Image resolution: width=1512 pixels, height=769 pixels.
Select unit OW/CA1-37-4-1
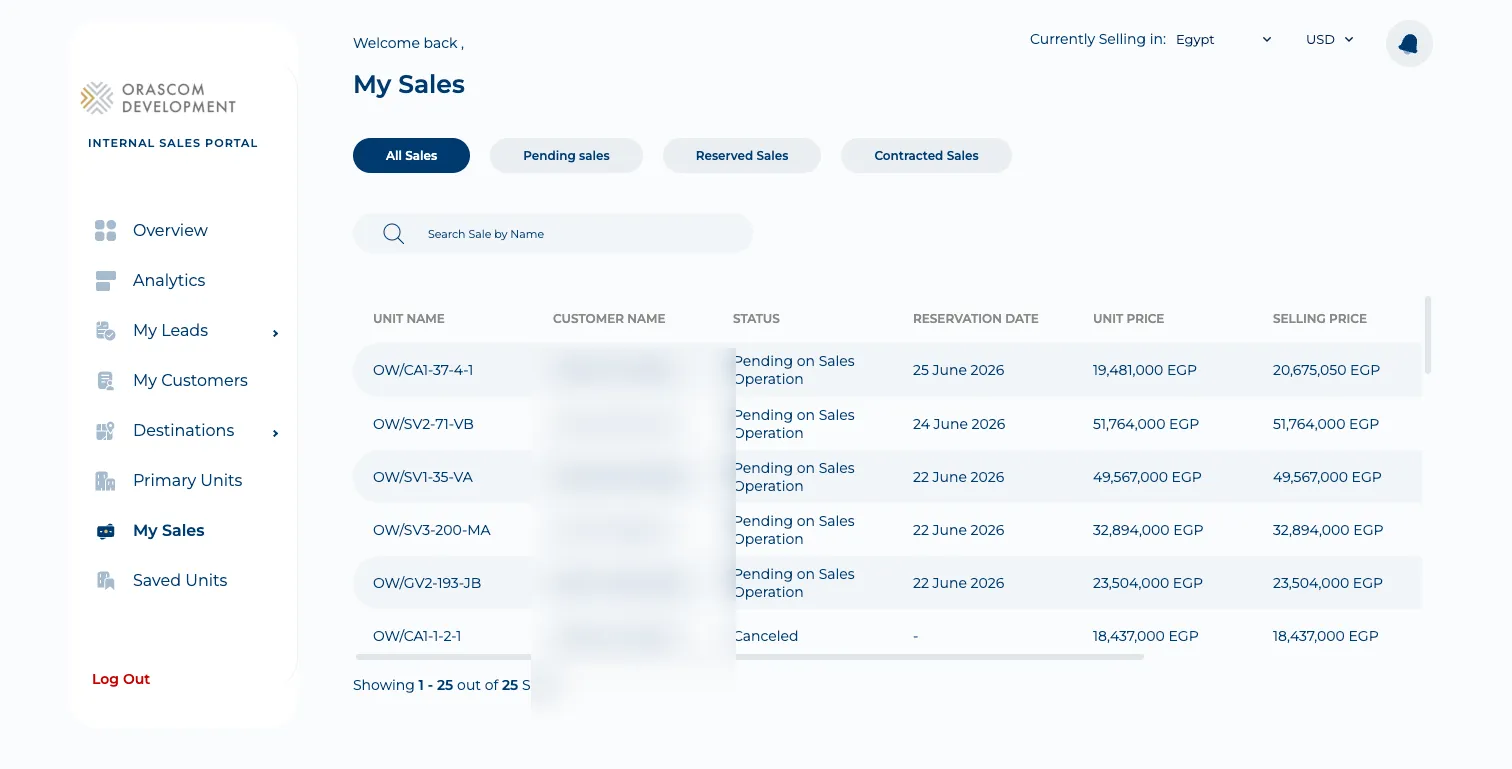[x=423, y=371]
